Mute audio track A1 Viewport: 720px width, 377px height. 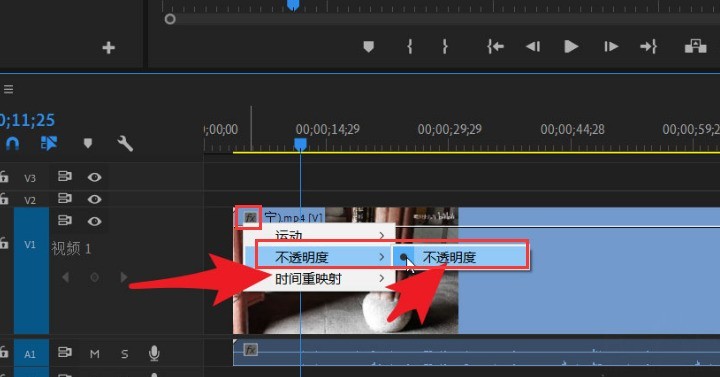tap(95, 354)
